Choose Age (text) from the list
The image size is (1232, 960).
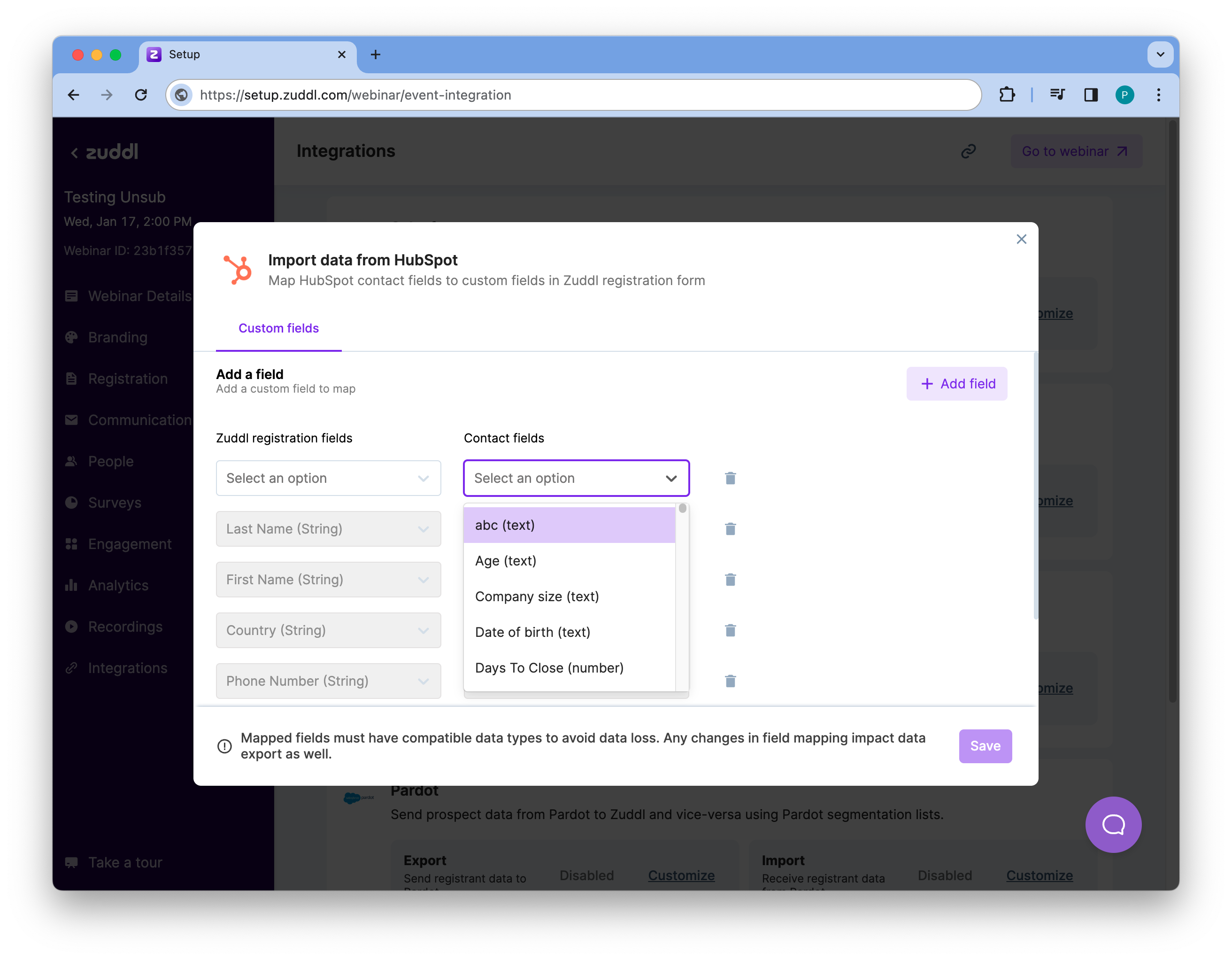(569, 560)
